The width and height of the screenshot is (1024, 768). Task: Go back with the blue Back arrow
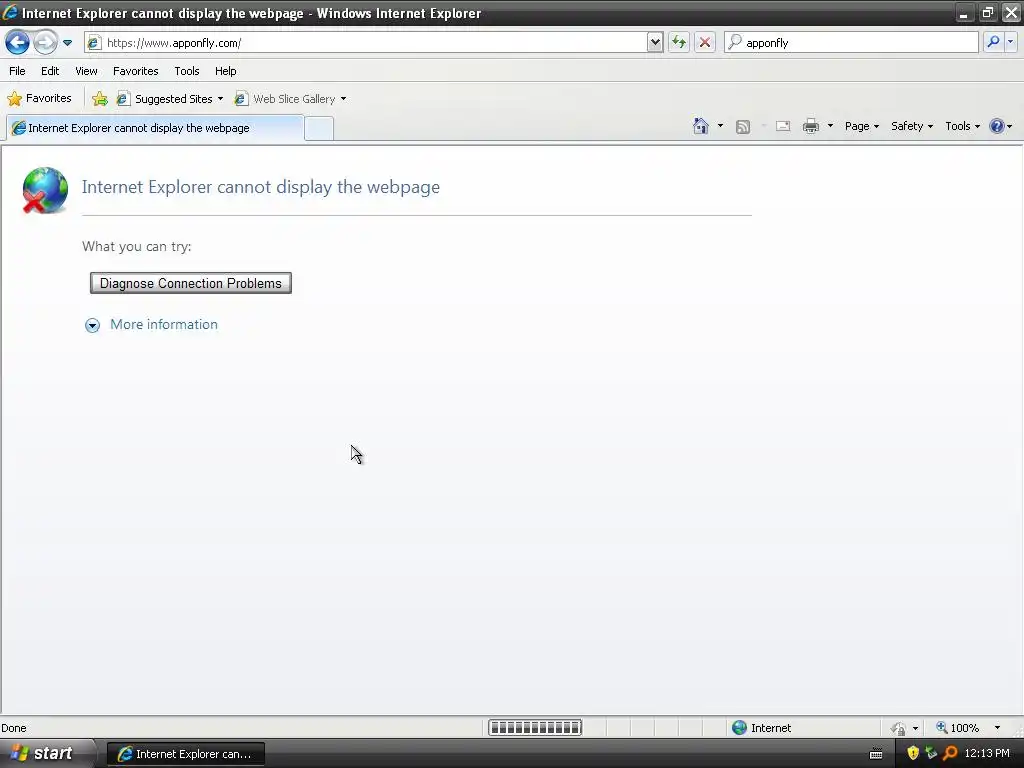[x=17, y=43]
